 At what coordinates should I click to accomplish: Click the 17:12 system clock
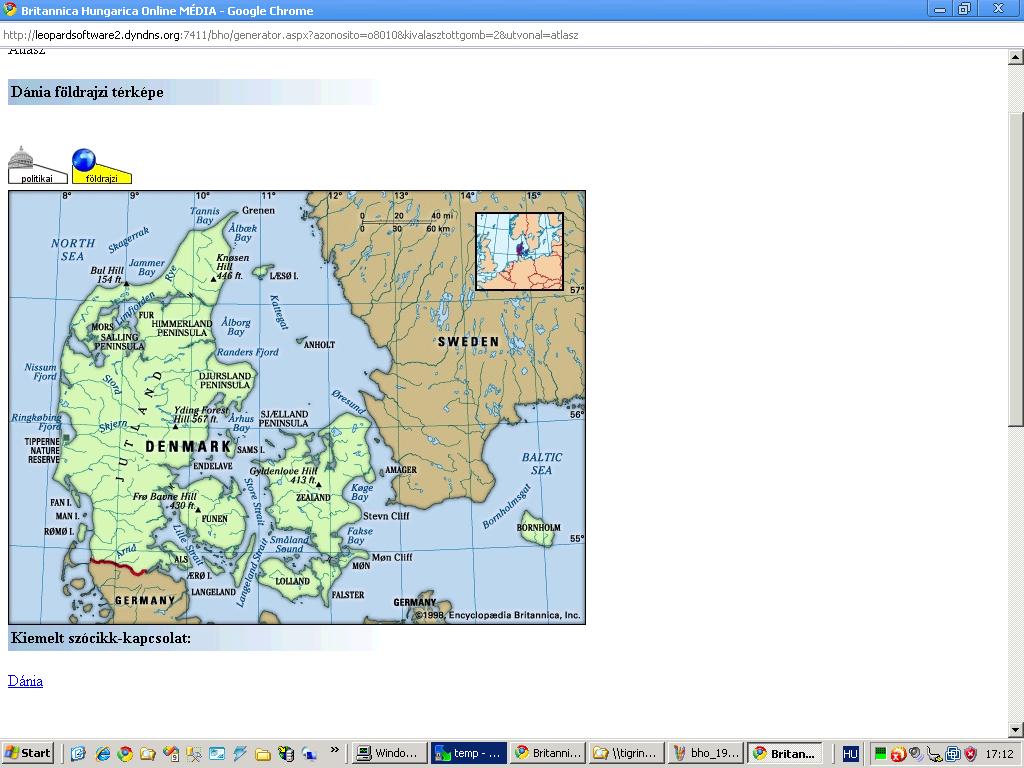coord(999,754)
